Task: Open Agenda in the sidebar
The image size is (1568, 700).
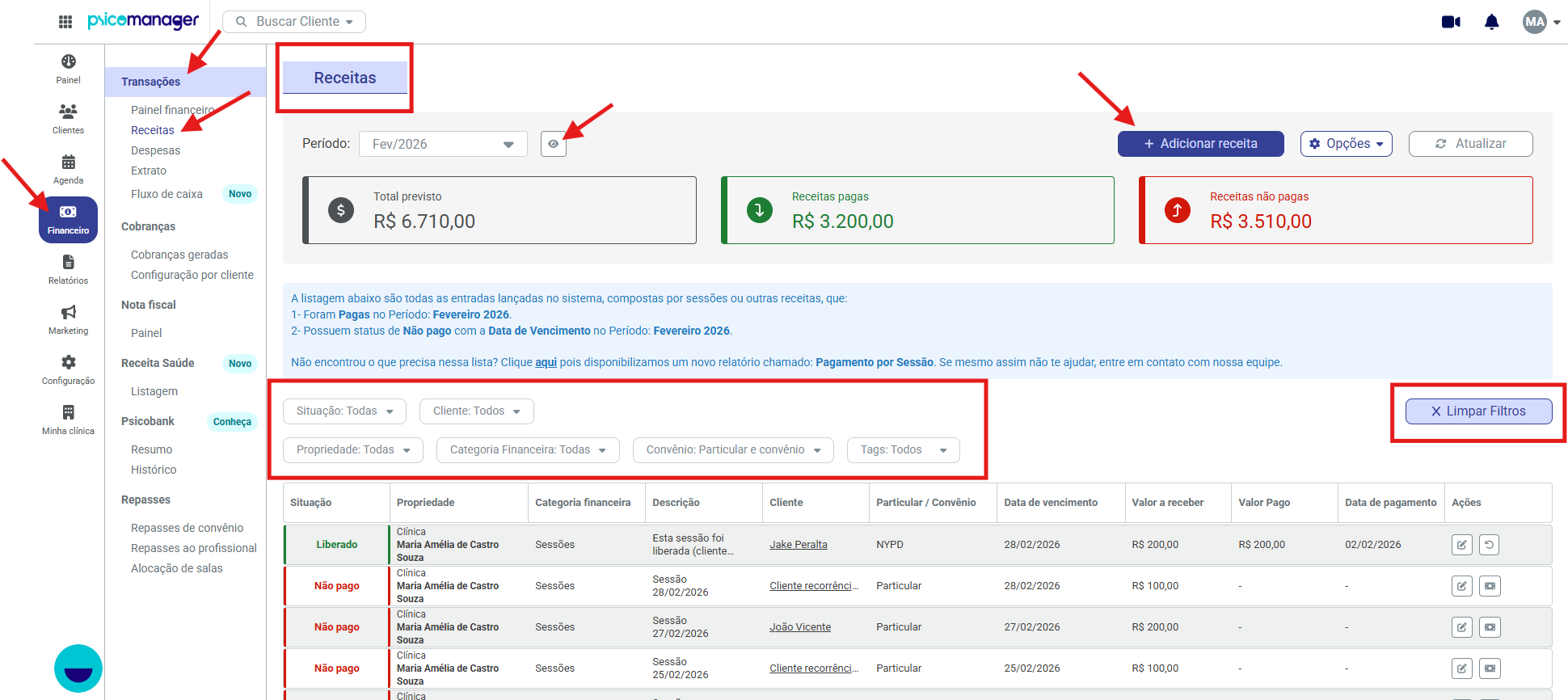Action: click(x=69, y=170)
